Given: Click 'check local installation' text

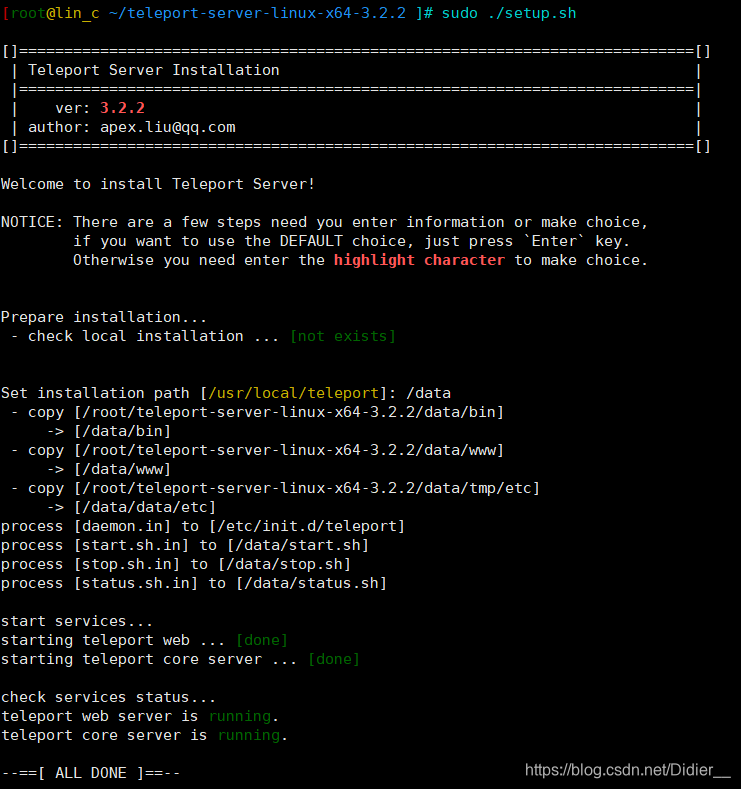Looking at the screenshot, I should [135, 336].
